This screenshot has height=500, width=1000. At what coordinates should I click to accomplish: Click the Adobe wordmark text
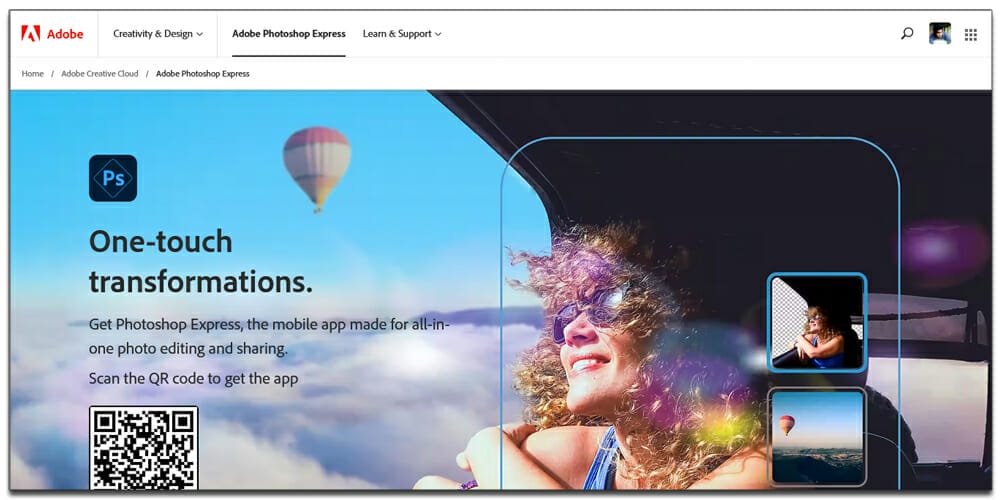(65, 34)
